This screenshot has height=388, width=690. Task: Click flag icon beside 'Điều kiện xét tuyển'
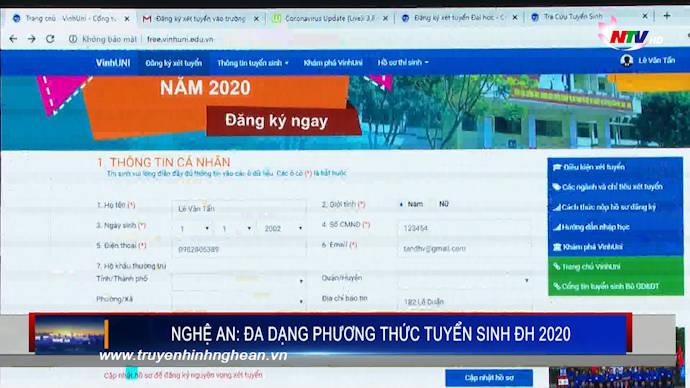(x=557, y=167)
